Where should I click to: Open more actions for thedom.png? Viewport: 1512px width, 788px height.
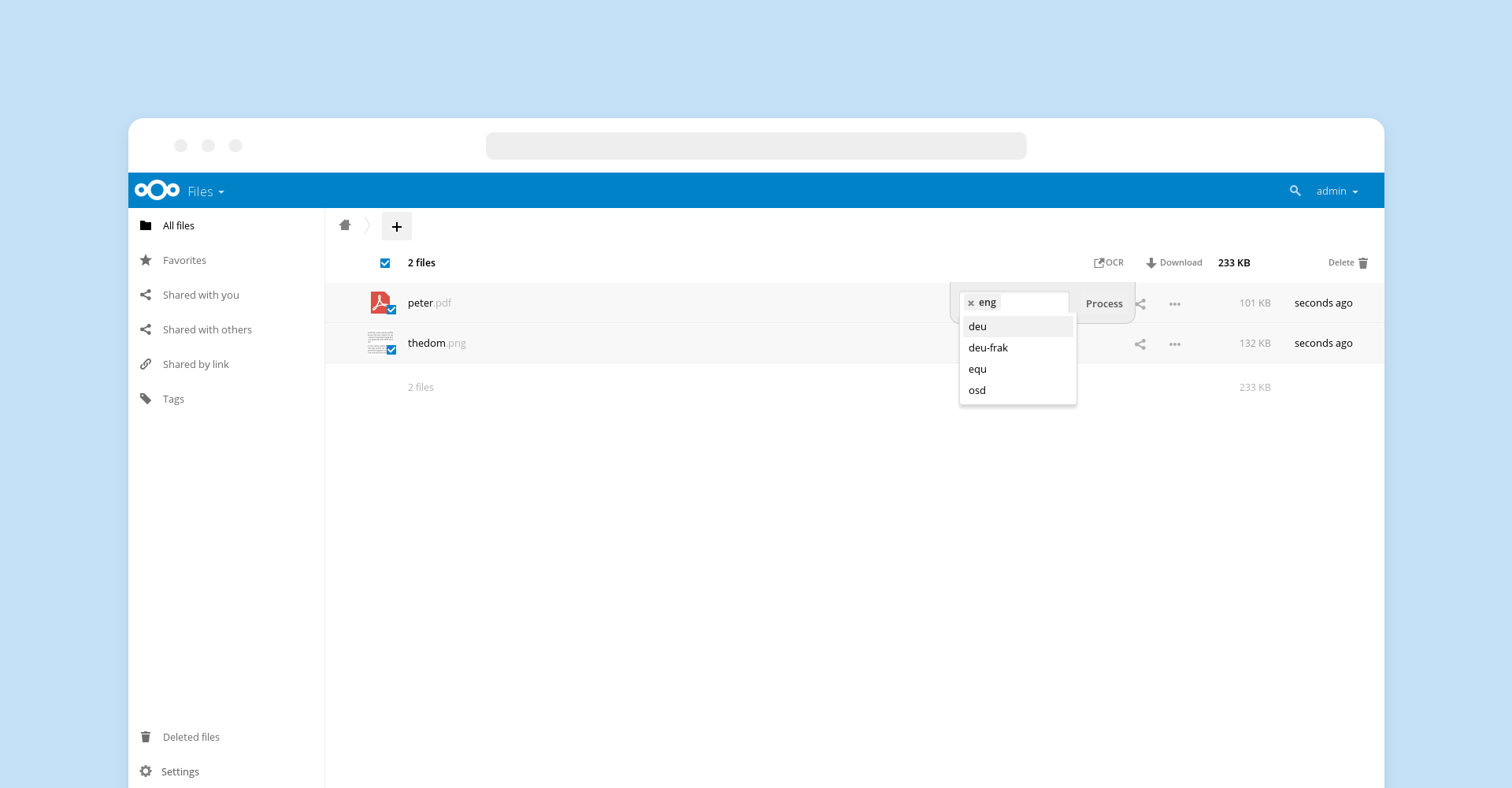click(1174, 344)
